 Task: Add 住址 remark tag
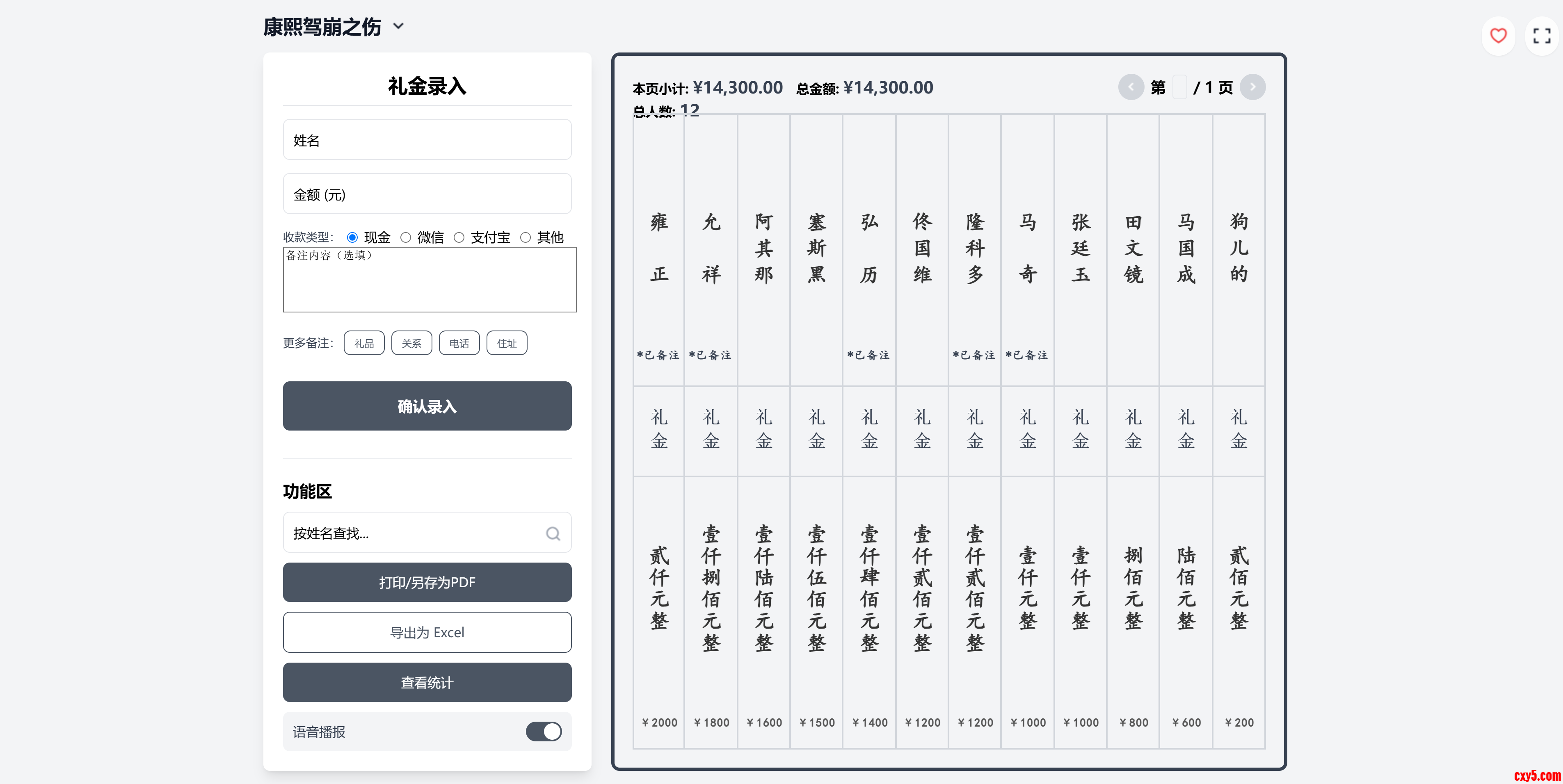tap(507, 343)
